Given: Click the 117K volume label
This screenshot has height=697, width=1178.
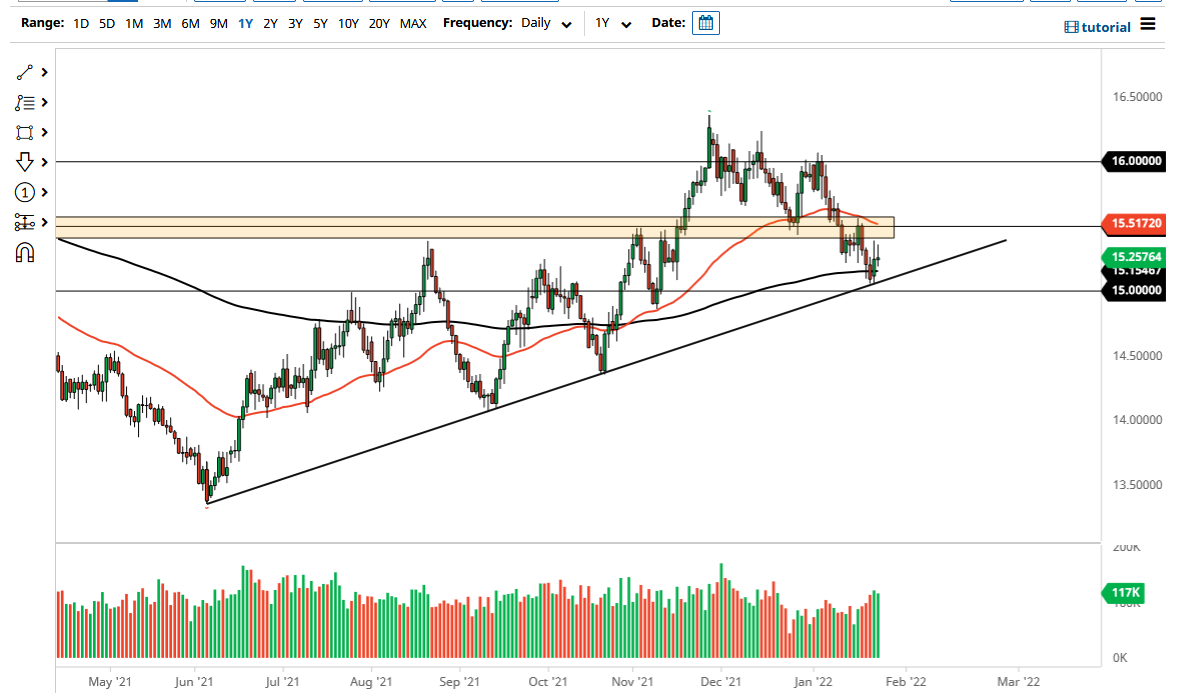Looking at the screenshot, I should pyautogui.click(x=1124, y=593).
